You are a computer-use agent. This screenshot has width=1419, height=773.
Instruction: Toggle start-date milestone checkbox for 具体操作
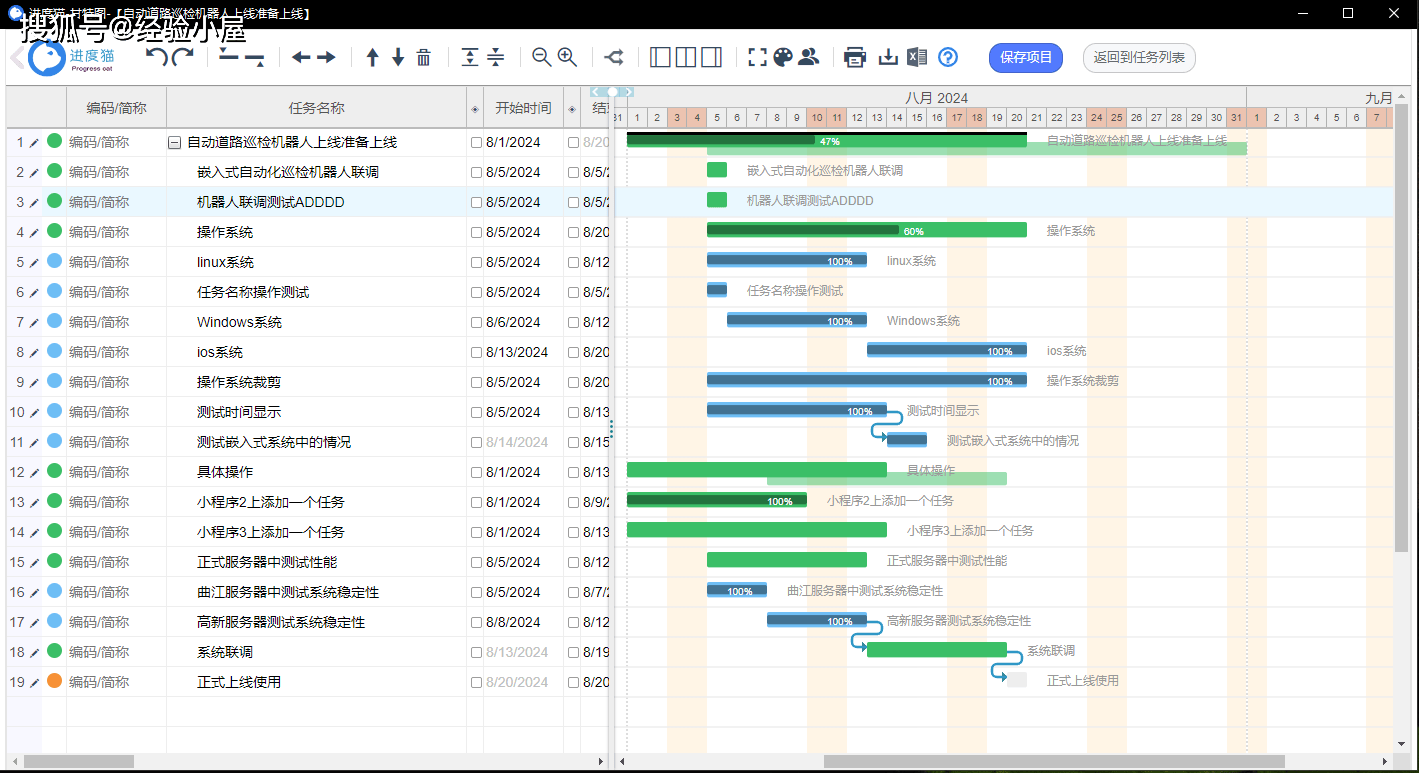click(476, 472)
